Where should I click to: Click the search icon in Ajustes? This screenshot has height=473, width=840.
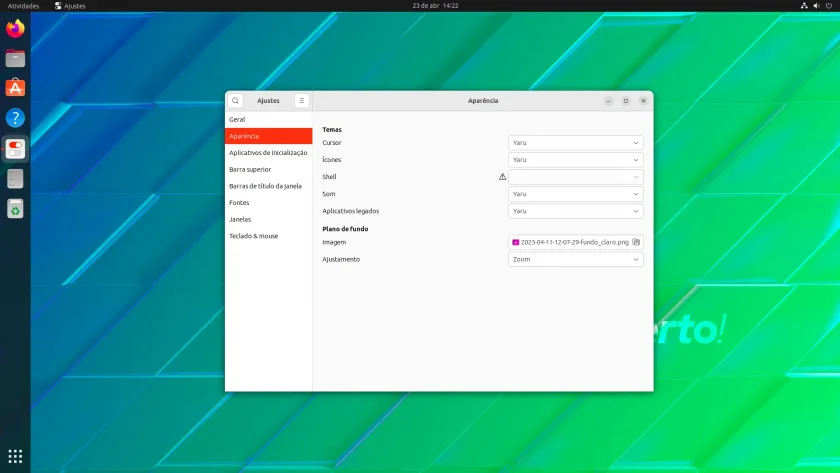[235, 101]
